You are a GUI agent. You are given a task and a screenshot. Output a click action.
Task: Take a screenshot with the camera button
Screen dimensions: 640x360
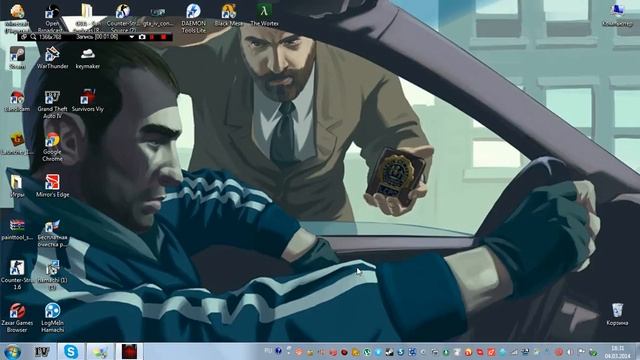click(142, 37)
